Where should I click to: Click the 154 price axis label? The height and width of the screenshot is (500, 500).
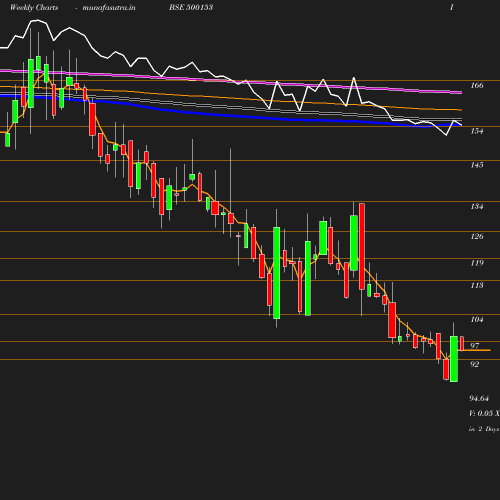click(x=477, y=131)
